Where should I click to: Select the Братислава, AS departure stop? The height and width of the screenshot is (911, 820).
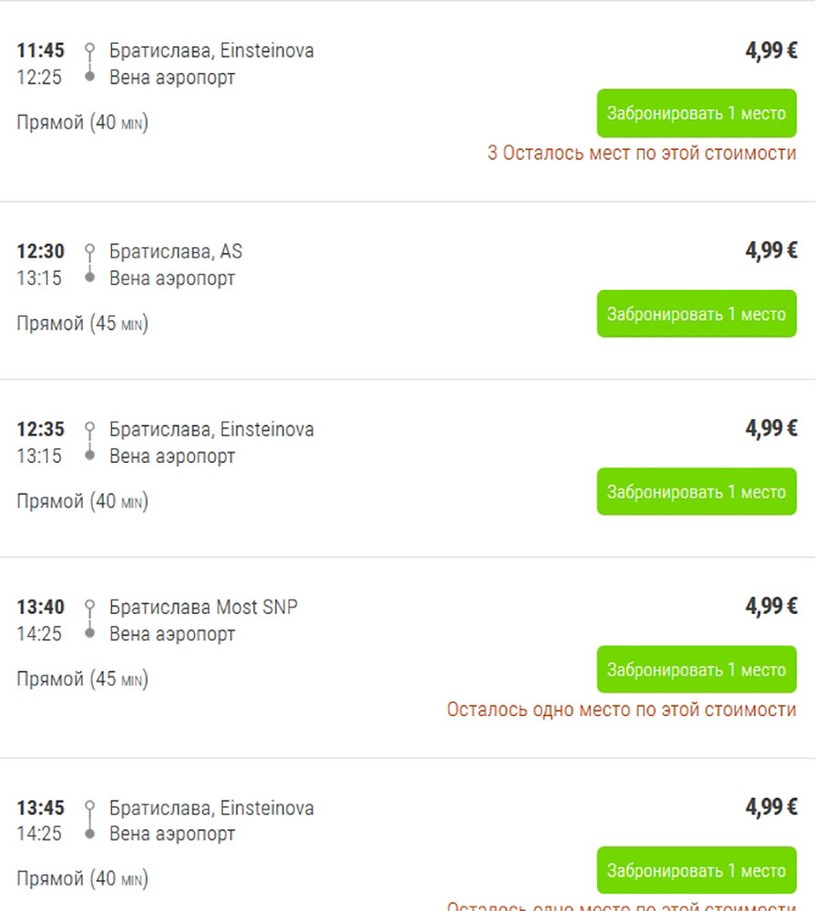pos(176,251)
